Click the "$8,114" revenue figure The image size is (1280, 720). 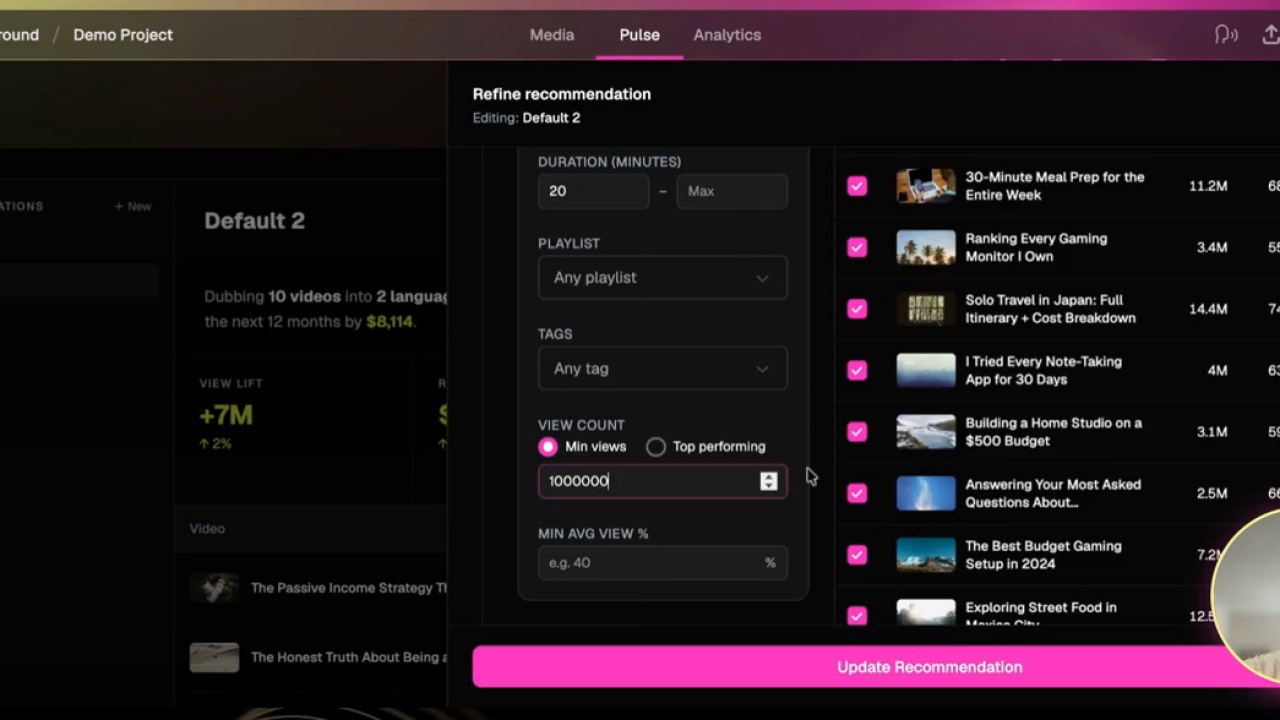(389, 322)
